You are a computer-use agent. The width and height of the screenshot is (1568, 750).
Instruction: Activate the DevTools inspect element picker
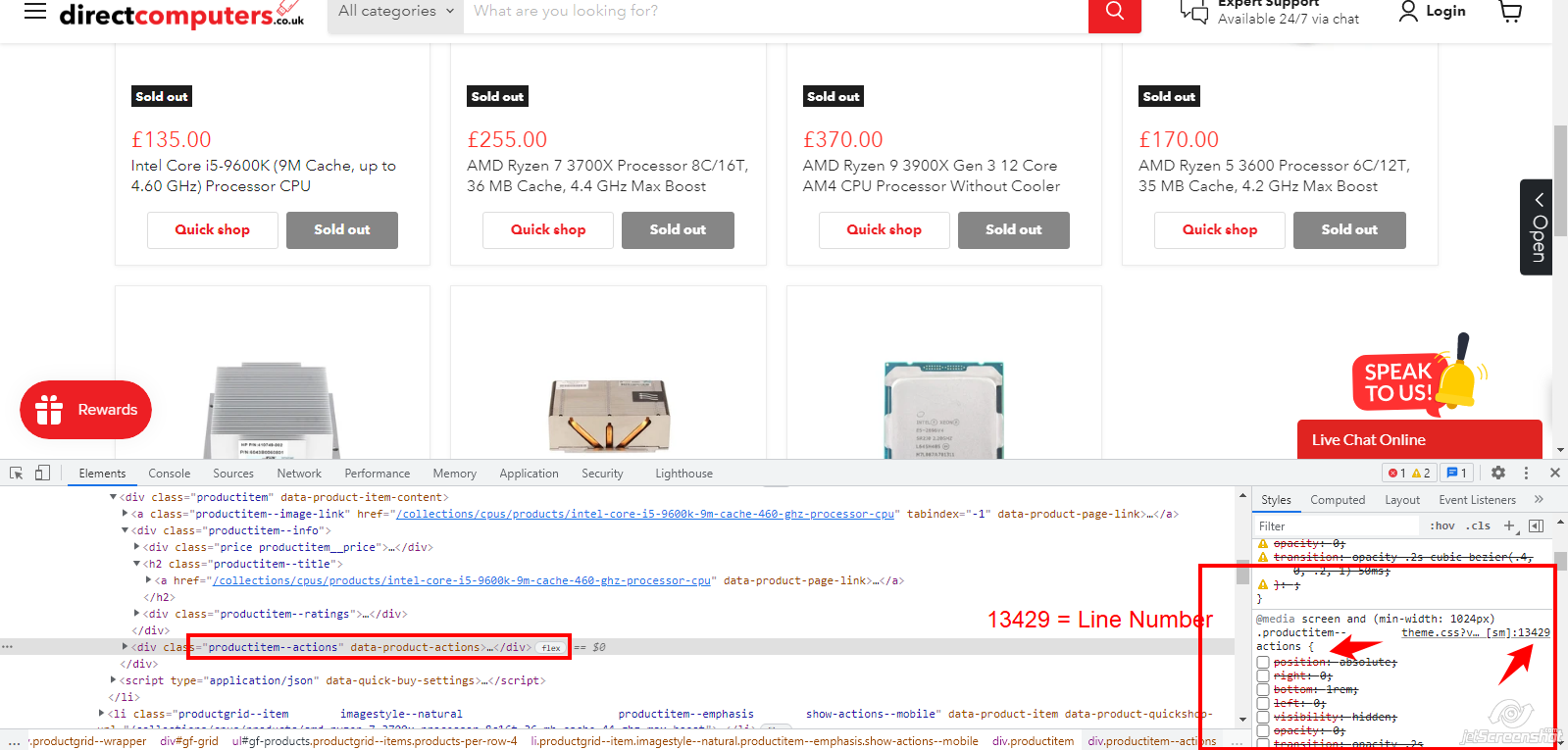coord(17,473)
